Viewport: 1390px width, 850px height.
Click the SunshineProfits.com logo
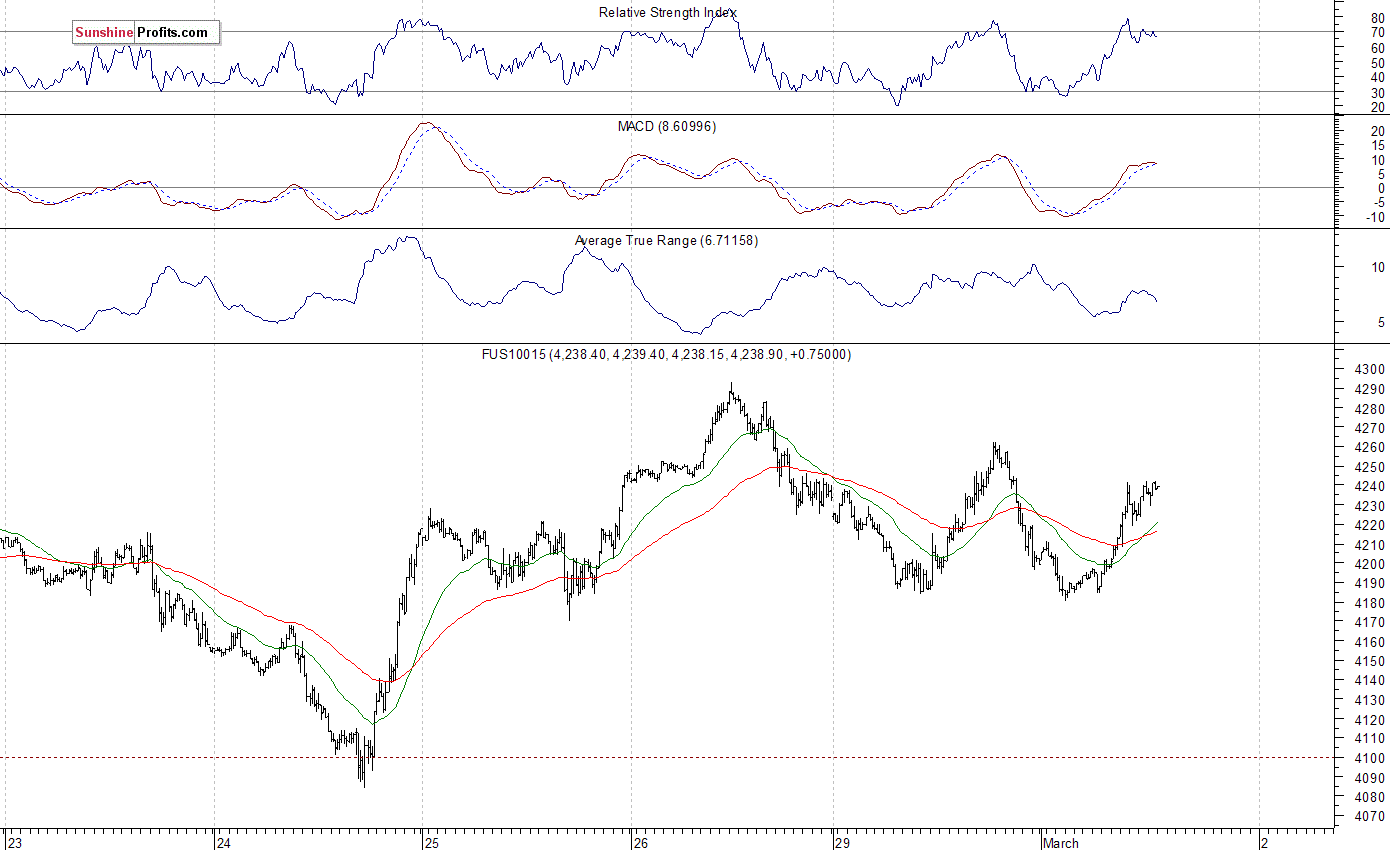point(145,33)
